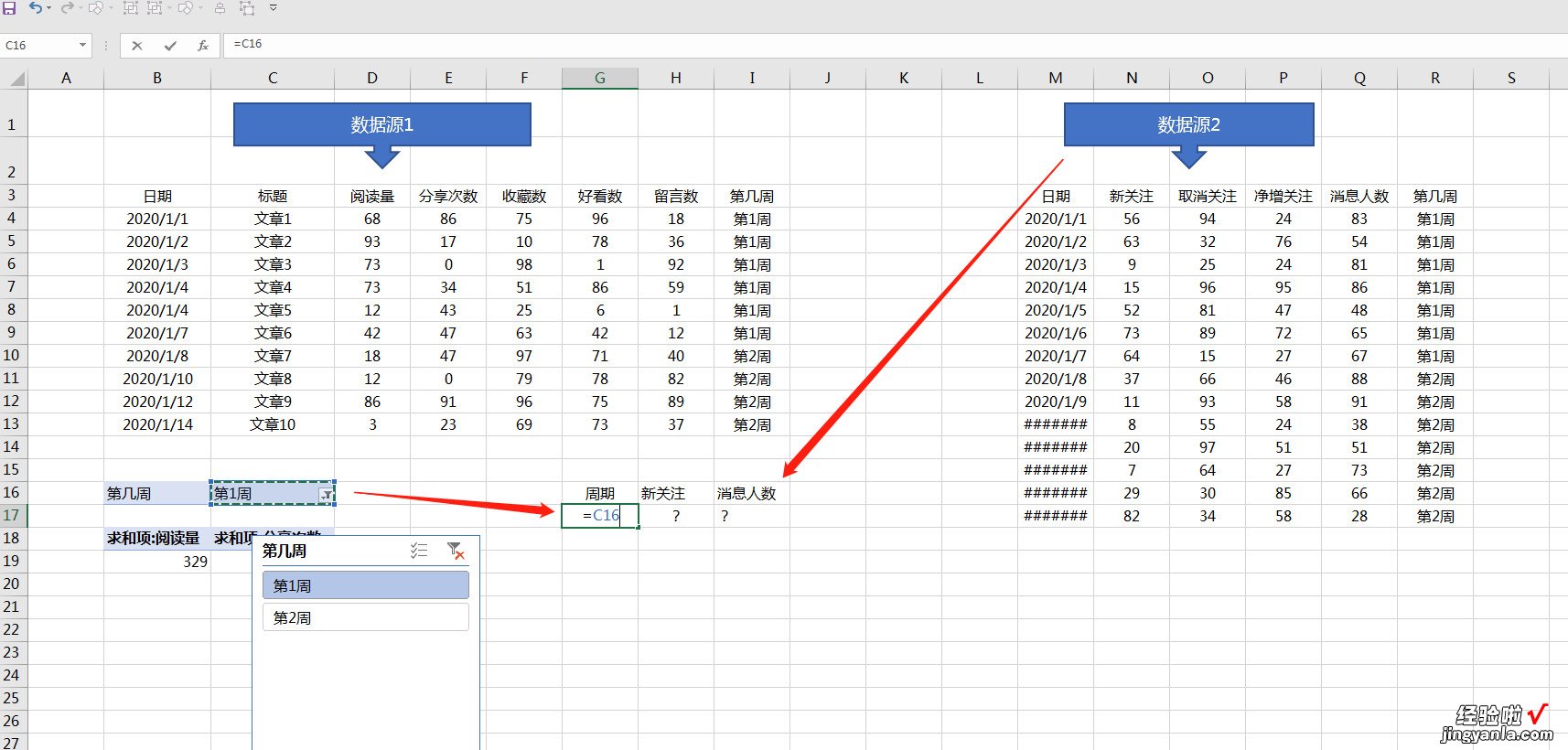Click the 2020/1/14 date cell
Screen dimensions: 1568x750
pos(157,425)
